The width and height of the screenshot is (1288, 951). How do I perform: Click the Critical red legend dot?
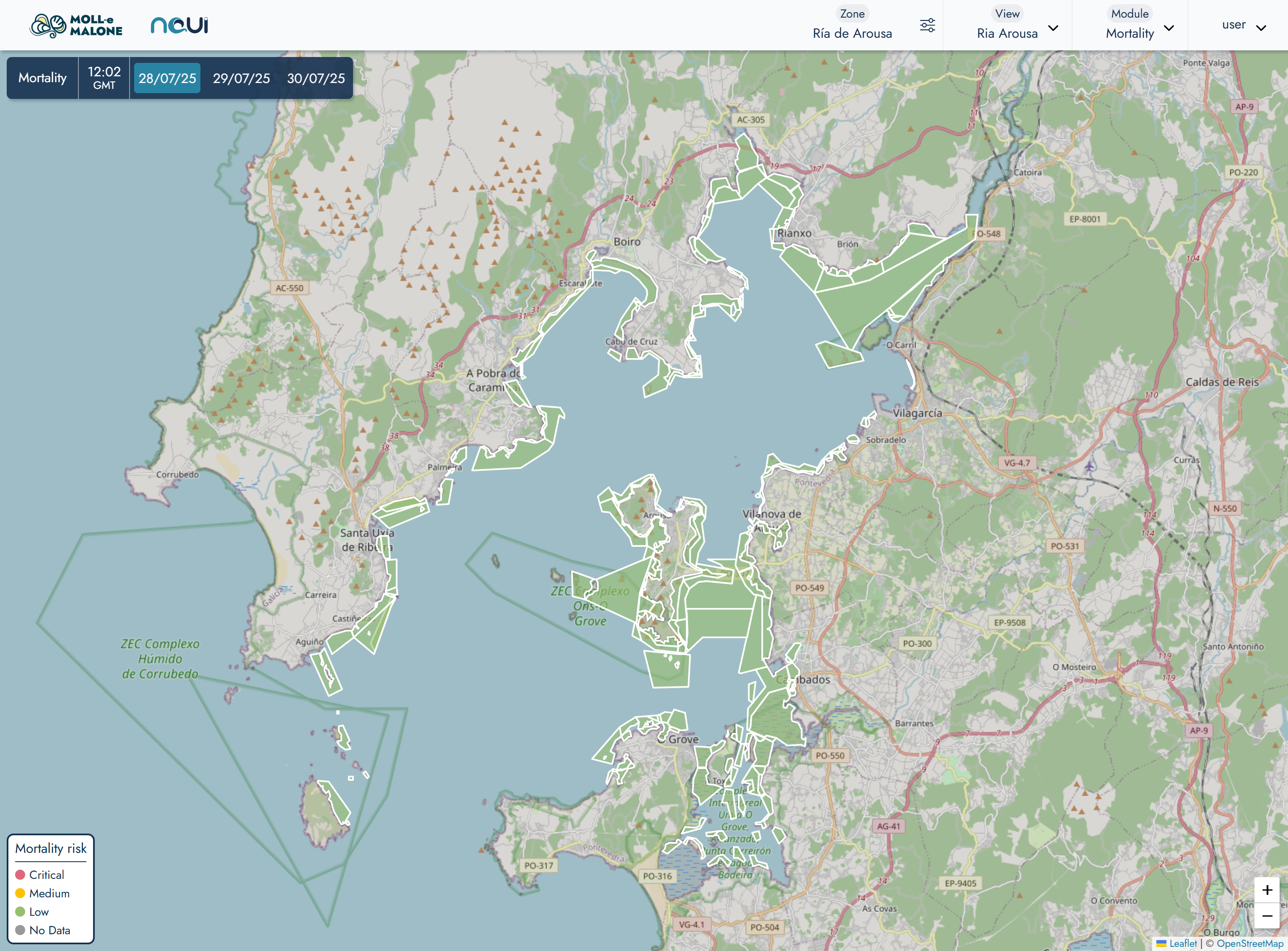tap(20, 874)
